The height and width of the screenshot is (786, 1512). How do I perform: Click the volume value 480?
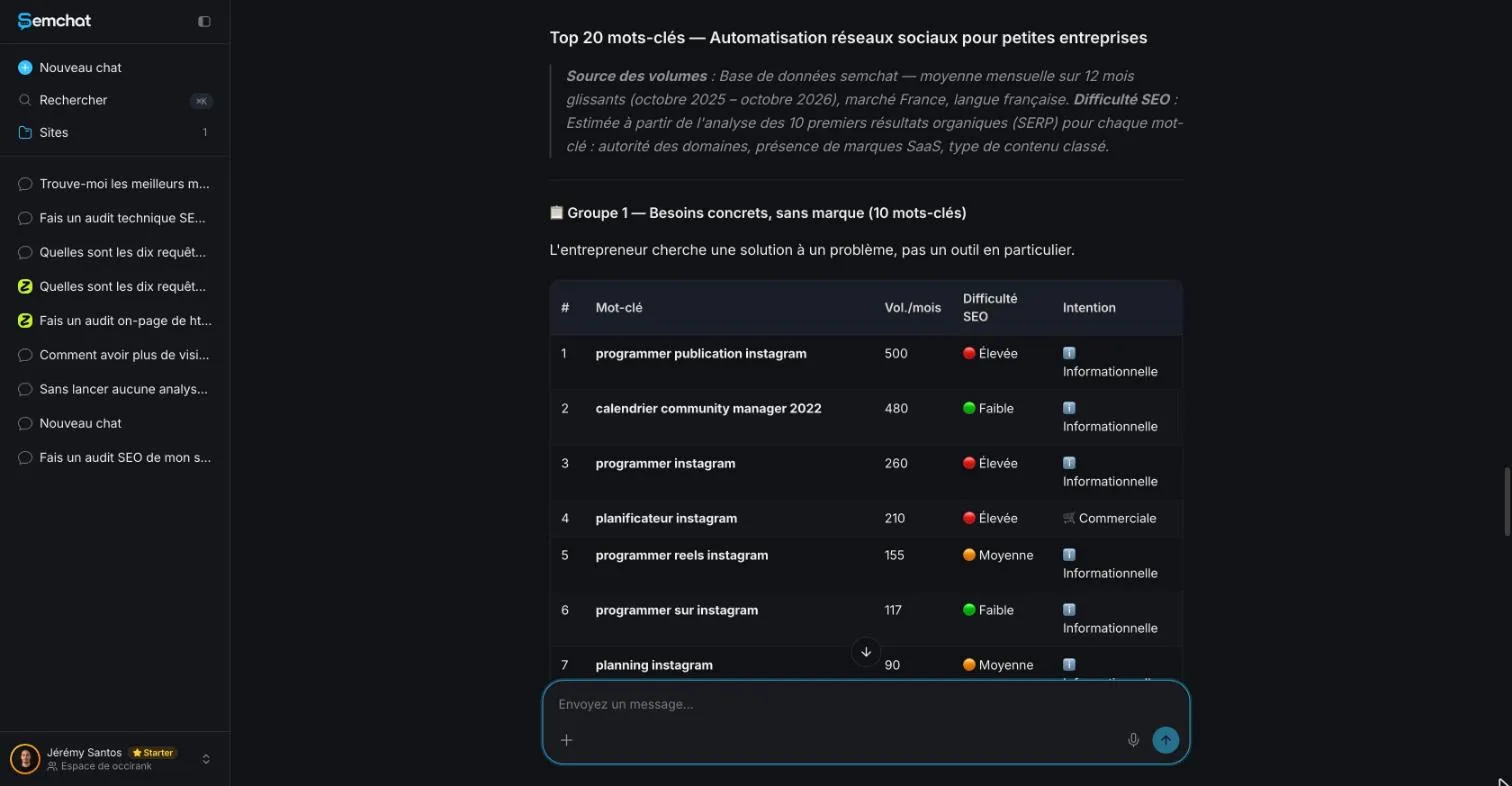pos(897,409)
